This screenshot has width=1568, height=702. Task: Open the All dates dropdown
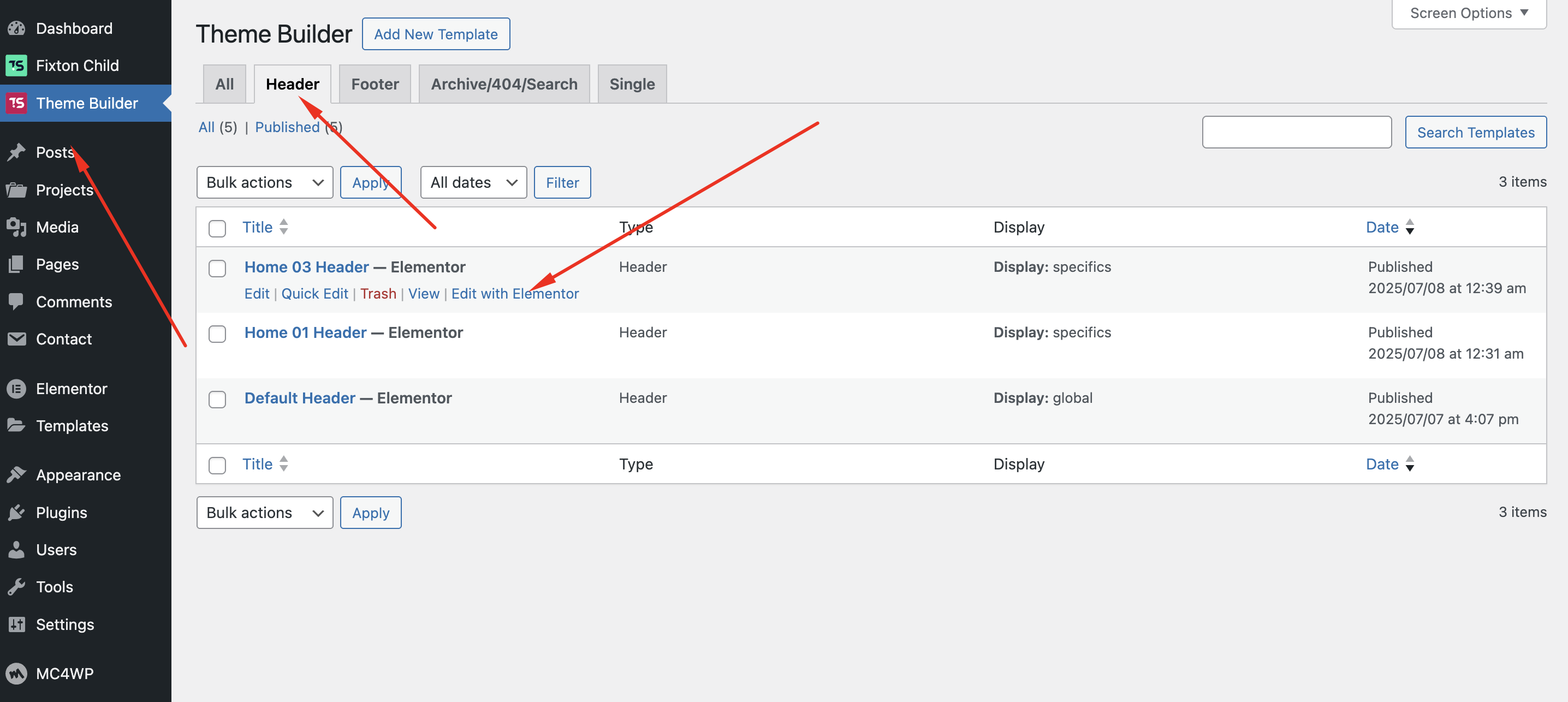[473, 182]
